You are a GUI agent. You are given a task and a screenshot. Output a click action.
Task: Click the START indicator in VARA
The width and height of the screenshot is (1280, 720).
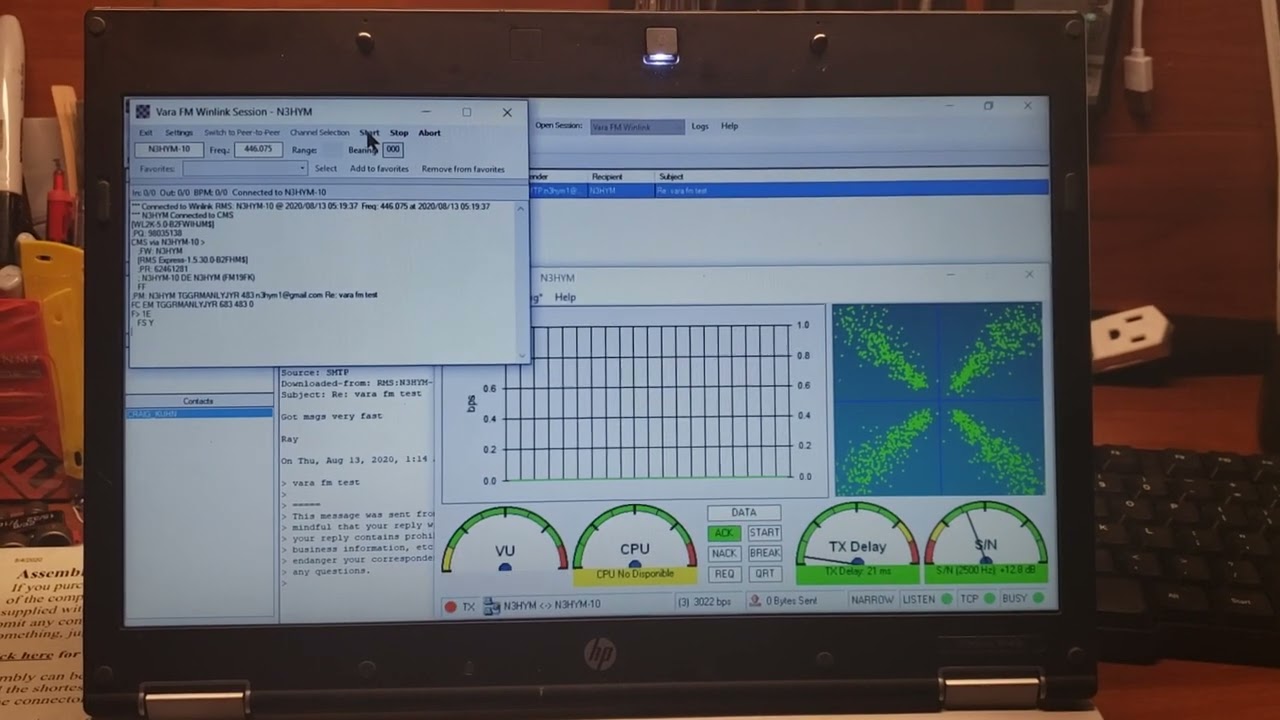pos(764,533)
